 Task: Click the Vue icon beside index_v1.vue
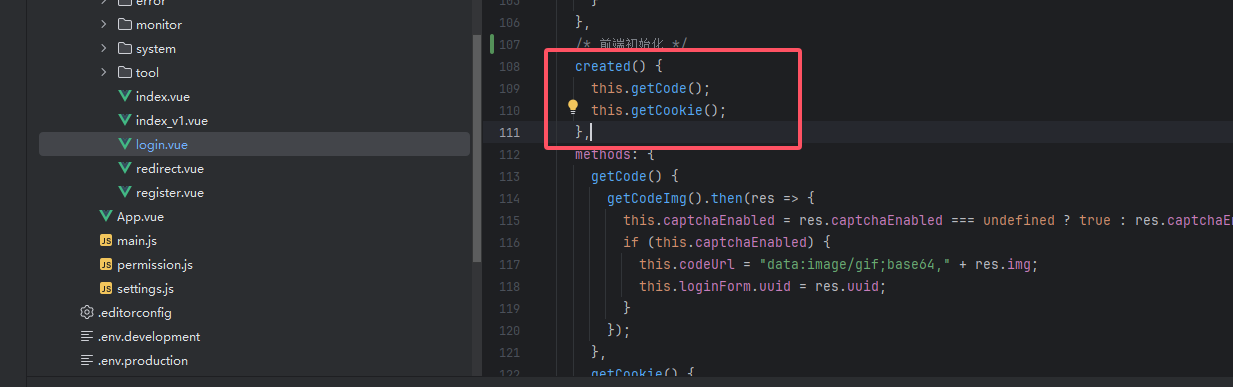(125, 120)
